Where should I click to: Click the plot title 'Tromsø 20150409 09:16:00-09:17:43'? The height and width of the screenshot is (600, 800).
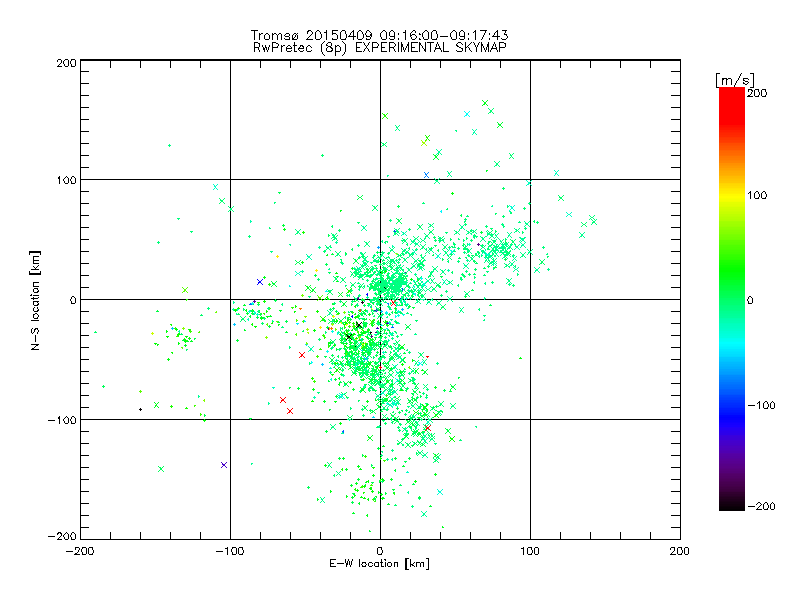point(379,35)
